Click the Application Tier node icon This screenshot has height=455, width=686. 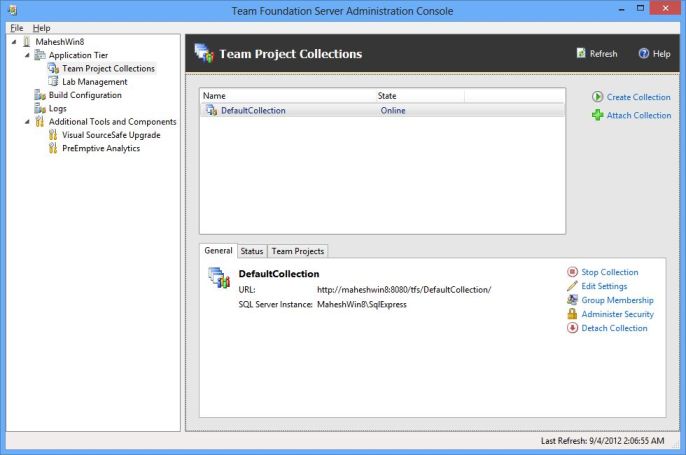[x=40, y=55]
